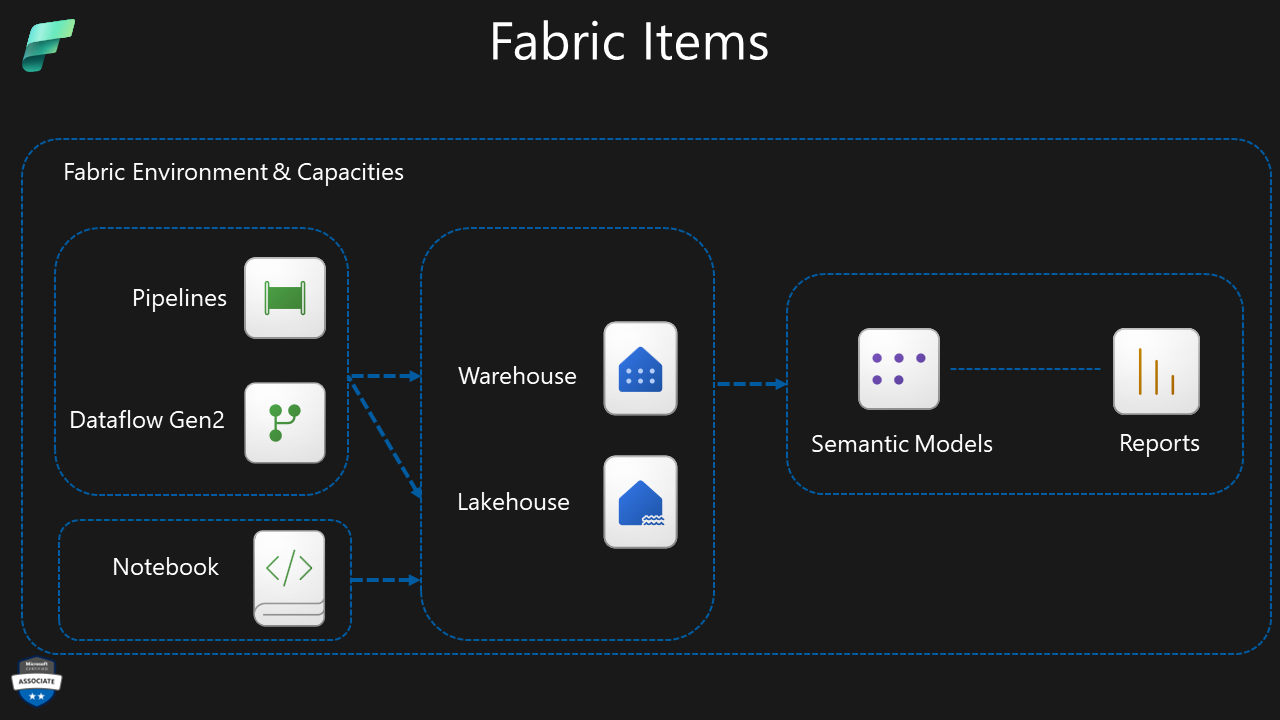Click the Reports bar chart icon
The width and height of the screenshot is (1280, 720).
pyautogui.click(x=1156, y=370)
